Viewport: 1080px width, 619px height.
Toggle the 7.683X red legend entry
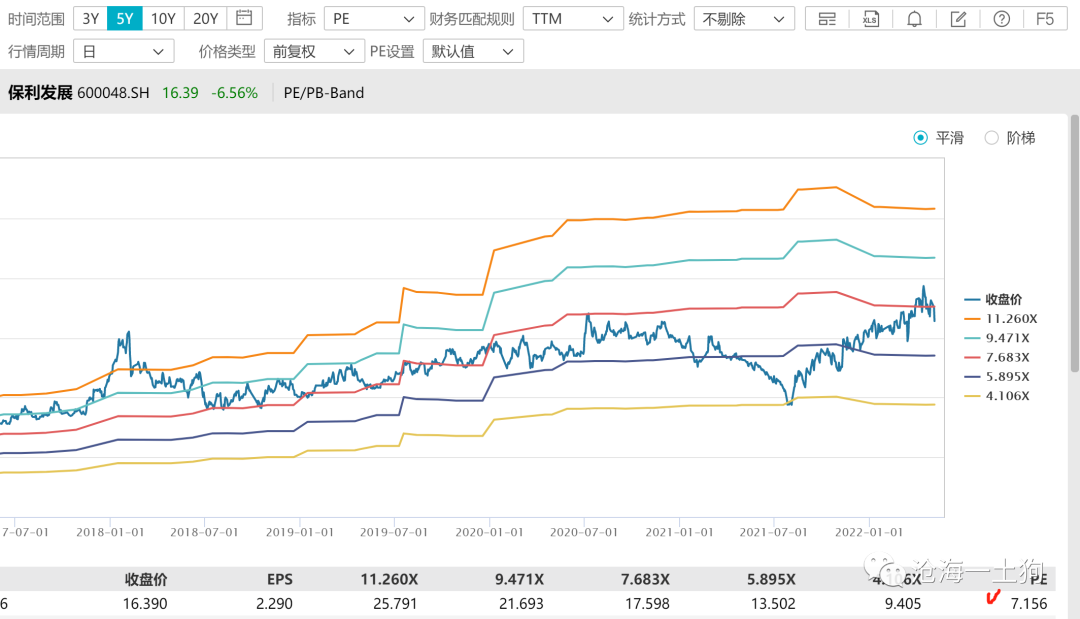997,357
